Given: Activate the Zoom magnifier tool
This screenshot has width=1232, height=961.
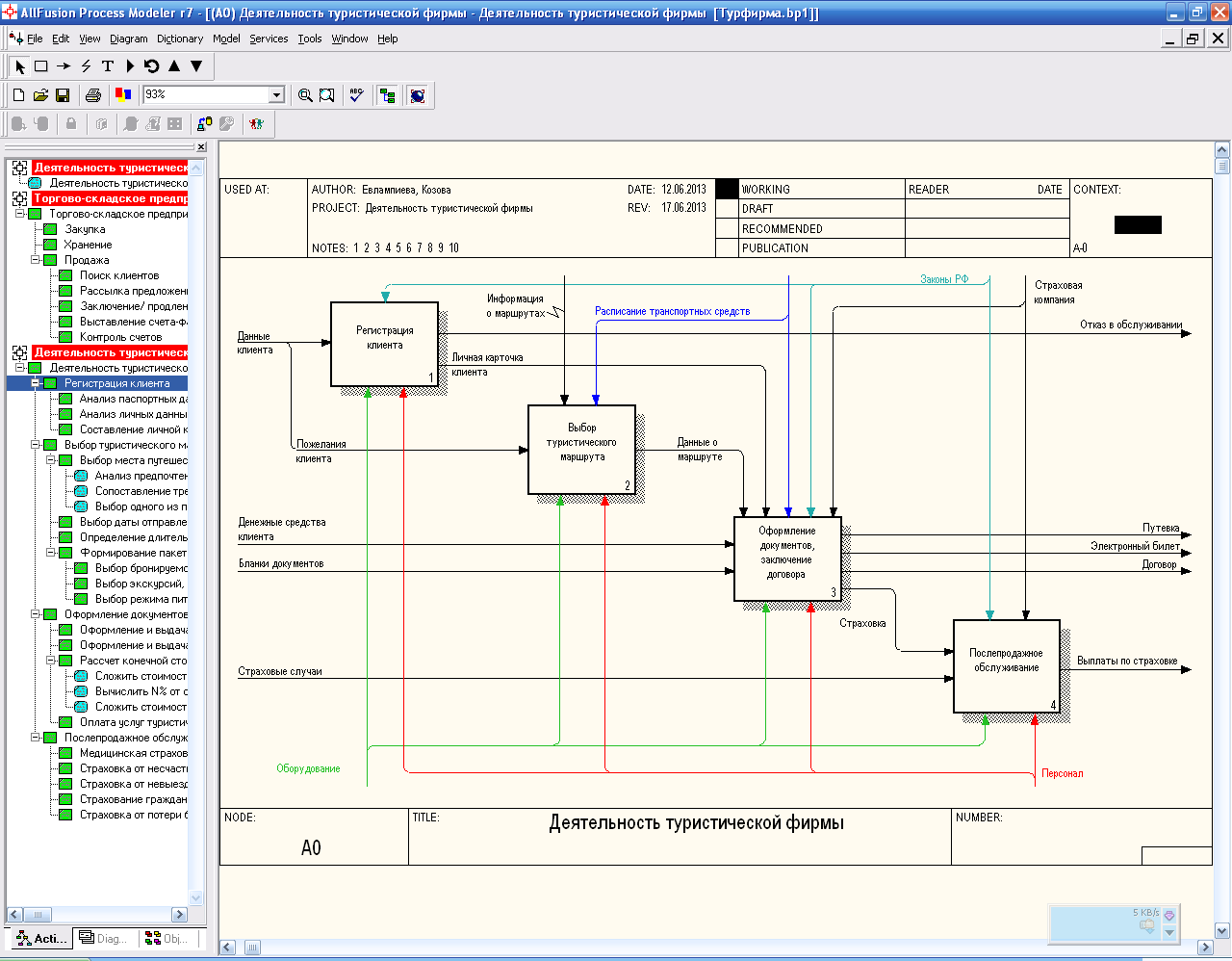Looking at the screenshot, I should click(x=305, y=95).
